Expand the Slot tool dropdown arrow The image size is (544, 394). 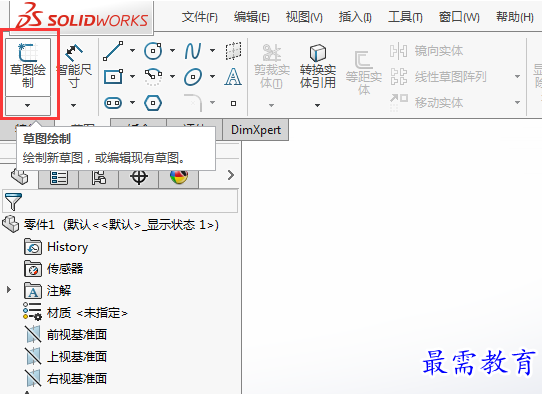(133, 102)
